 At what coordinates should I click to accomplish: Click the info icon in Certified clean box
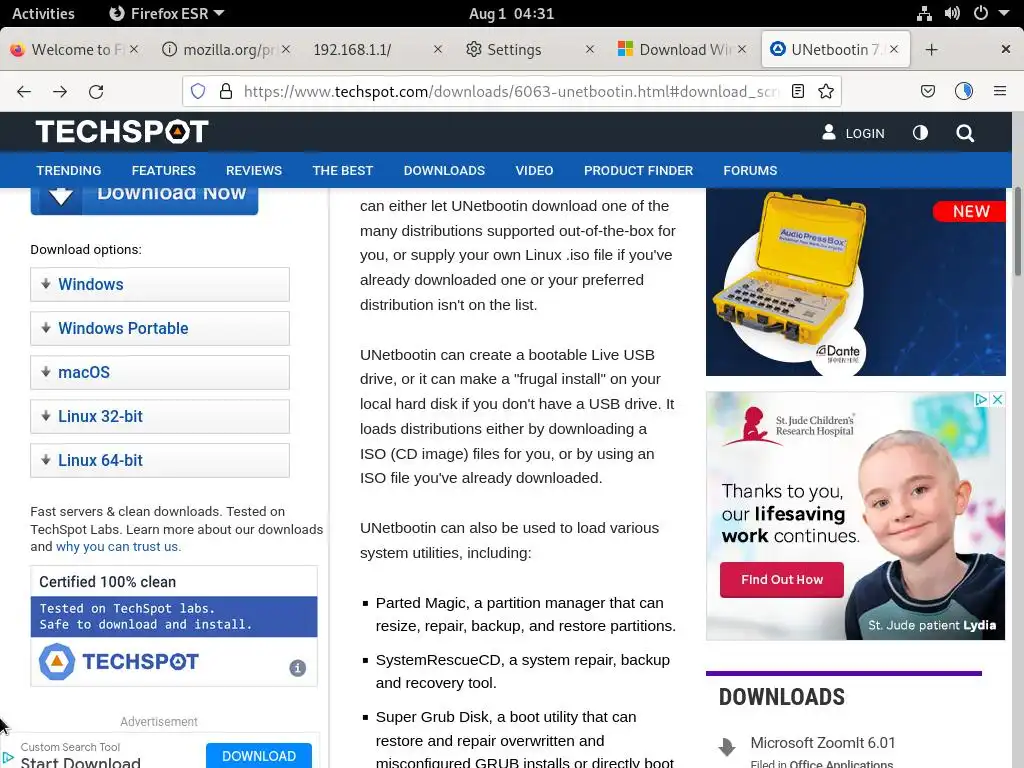tap(298, 668)
